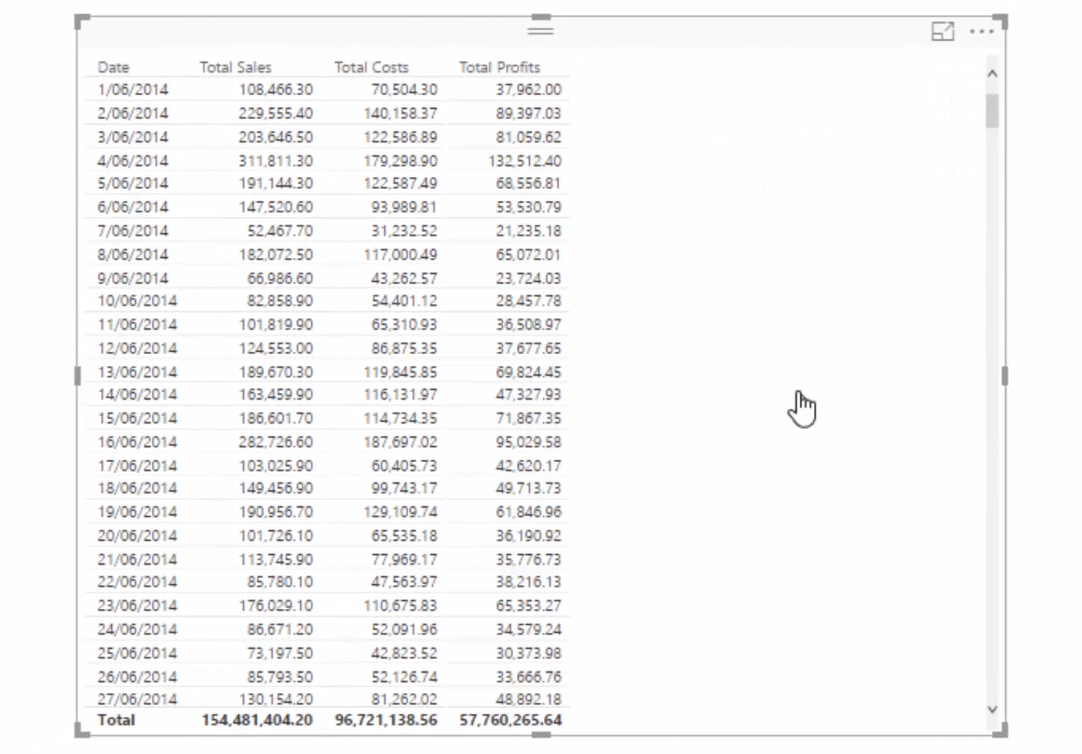This screenshot has height=754, width=1082.
Task: Click sales value 108,466.30
Action: click(x=276, y=90)
